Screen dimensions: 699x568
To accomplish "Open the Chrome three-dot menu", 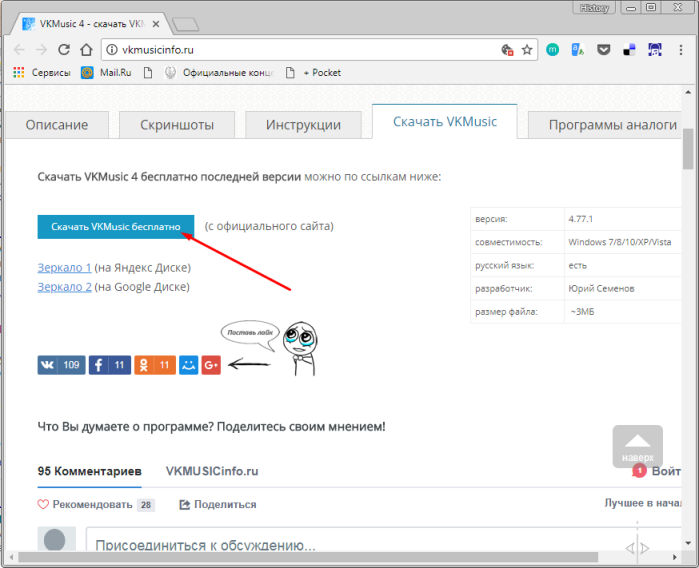I will tap(680, 49).
